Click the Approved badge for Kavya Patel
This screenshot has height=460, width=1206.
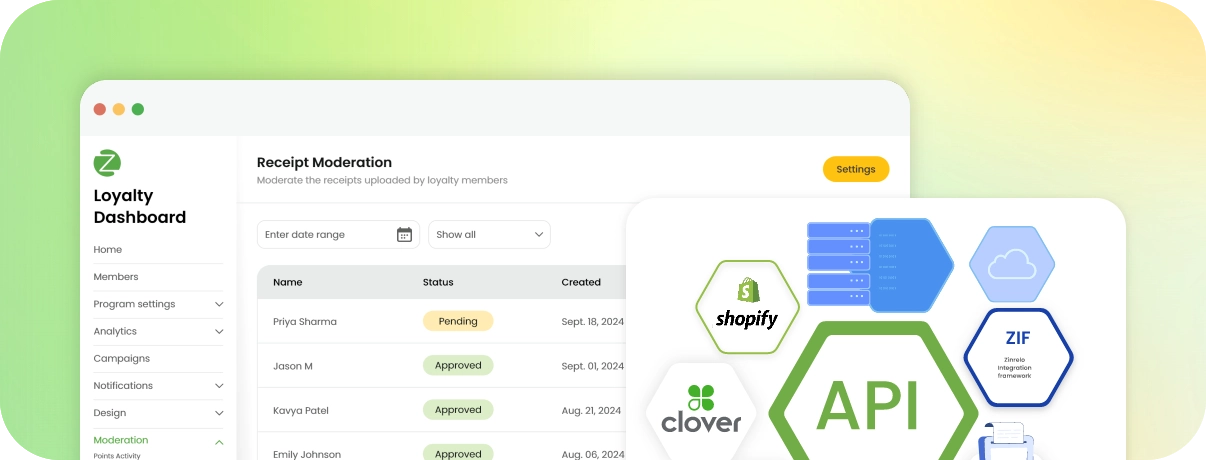click(458, 409)
